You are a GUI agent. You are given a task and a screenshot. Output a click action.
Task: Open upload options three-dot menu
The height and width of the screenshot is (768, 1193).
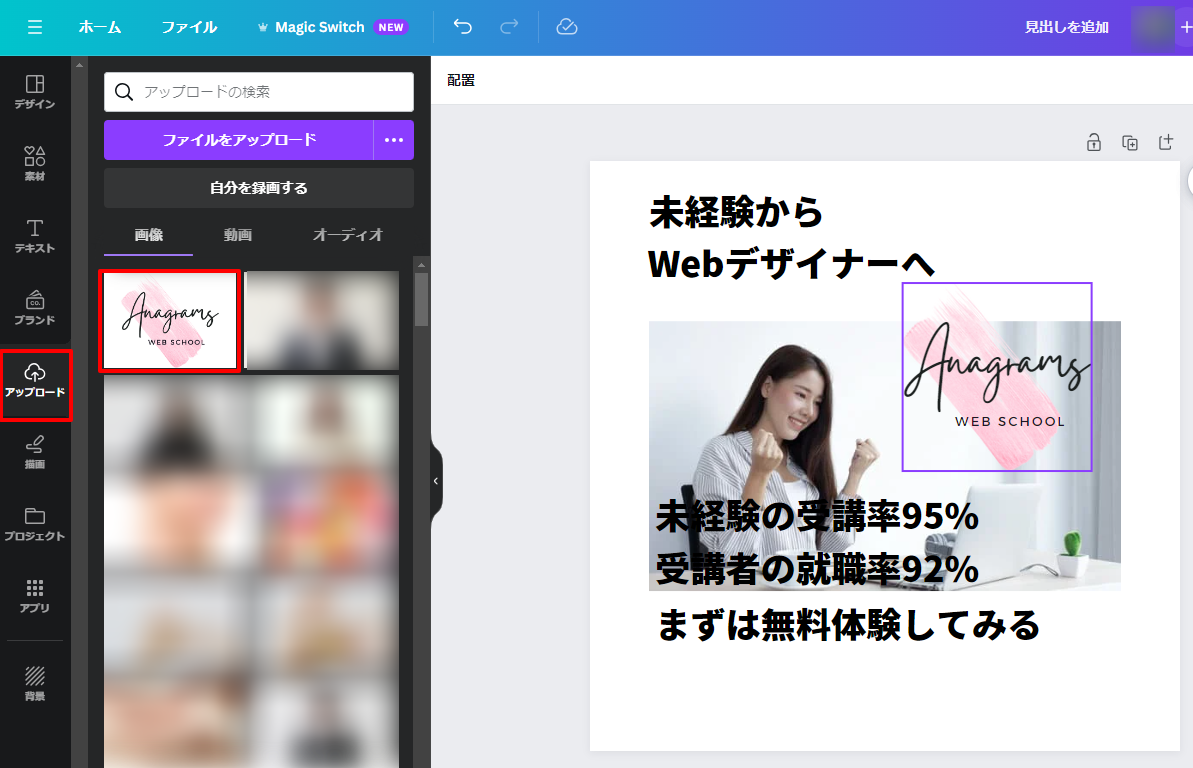[394, 140]
